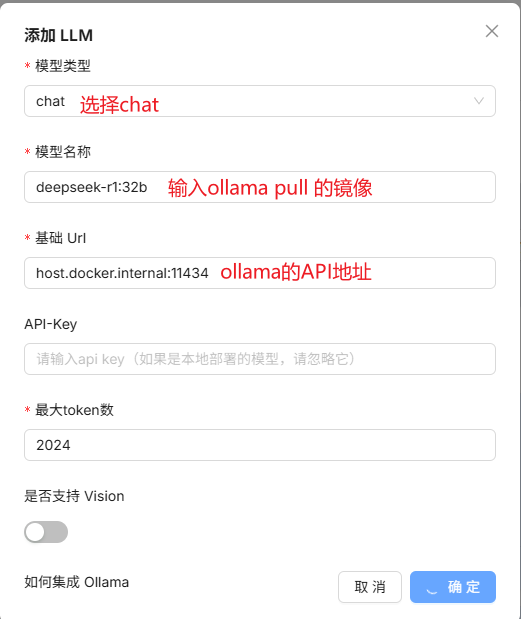Click the 最大token数 field showing 2024
This screenshot has height=619, width=521.
(x=260, y=445)
